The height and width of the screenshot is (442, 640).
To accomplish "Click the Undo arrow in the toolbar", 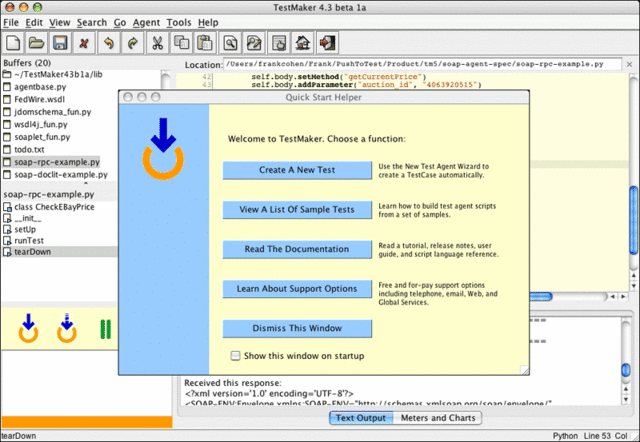I will pyautogui.click(x=109, y=43).
